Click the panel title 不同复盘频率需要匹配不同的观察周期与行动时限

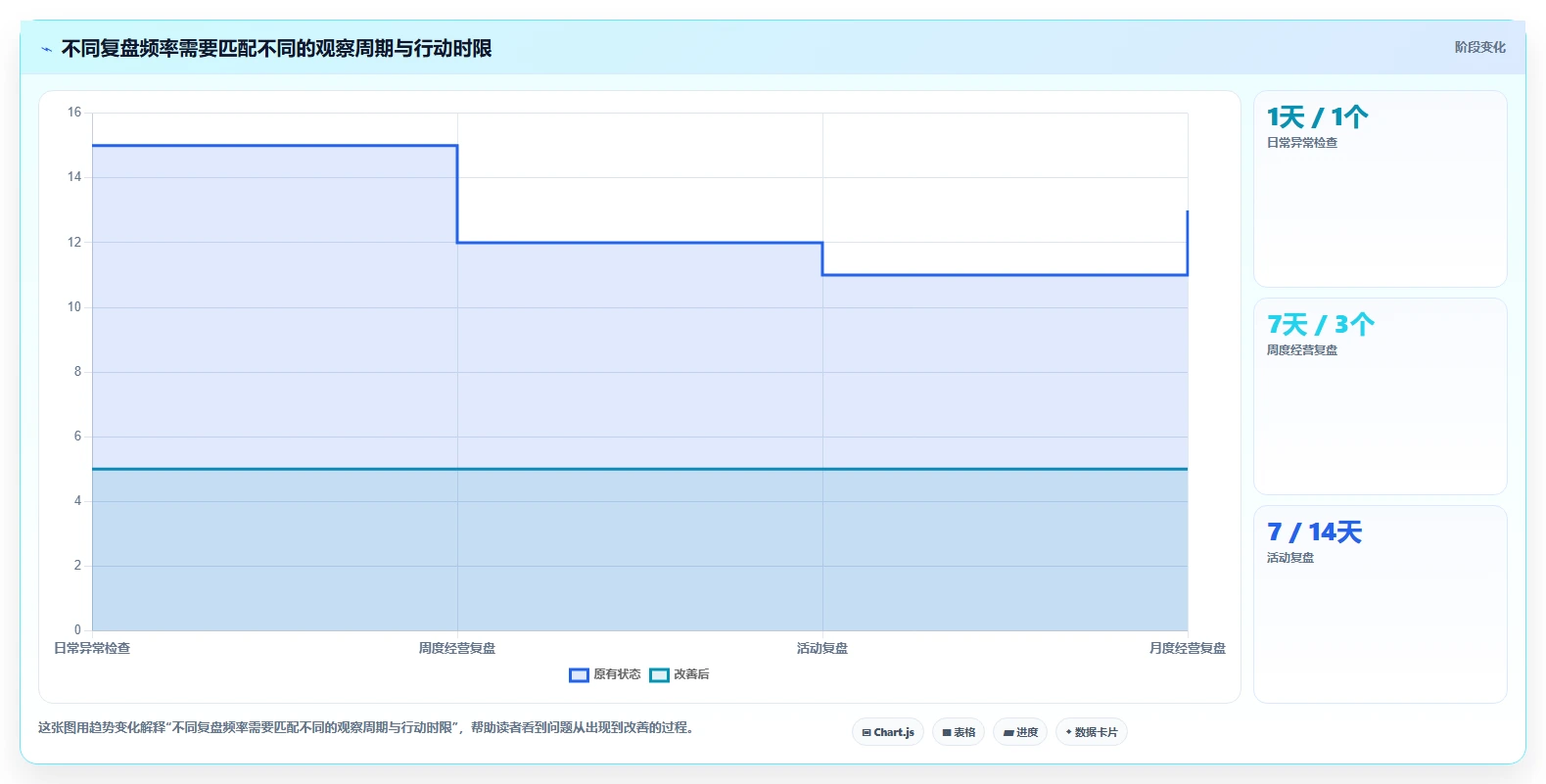point(276,49)
